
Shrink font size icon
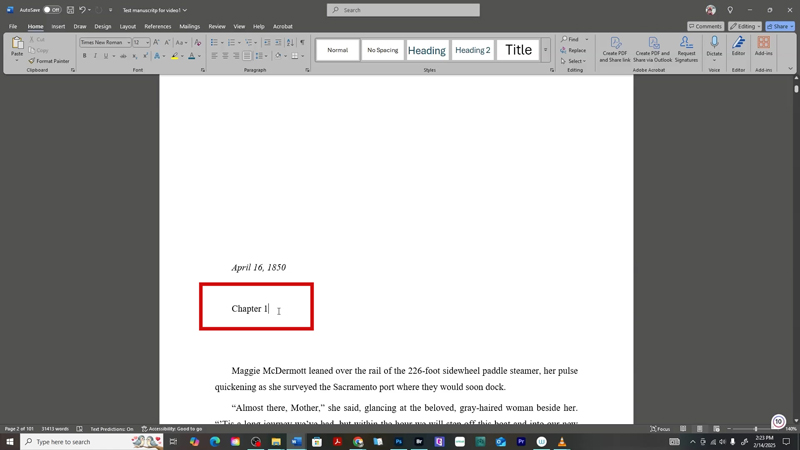point(167,42)
